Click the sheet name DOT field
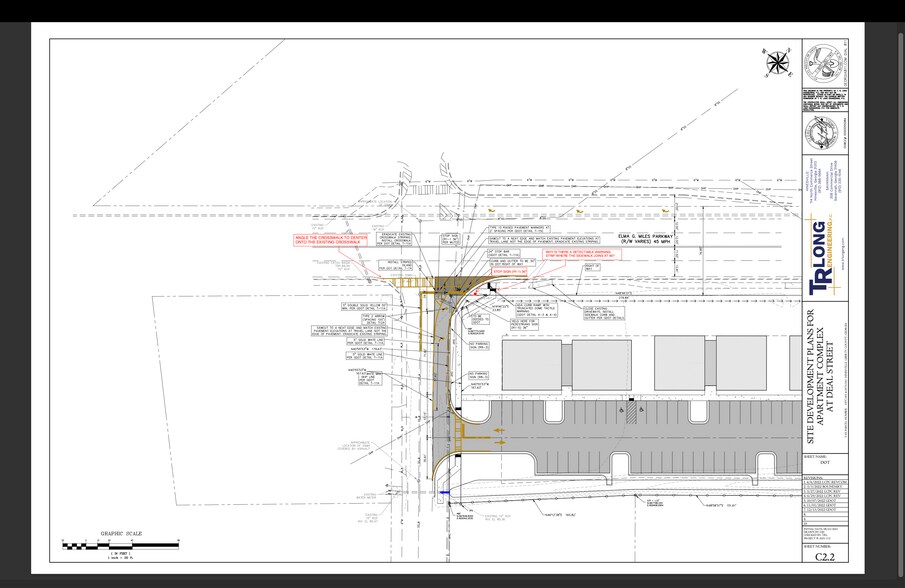Image resolution: width=905 pixels, height=588 pixels. pyautogui.click(x=824, y=463)
